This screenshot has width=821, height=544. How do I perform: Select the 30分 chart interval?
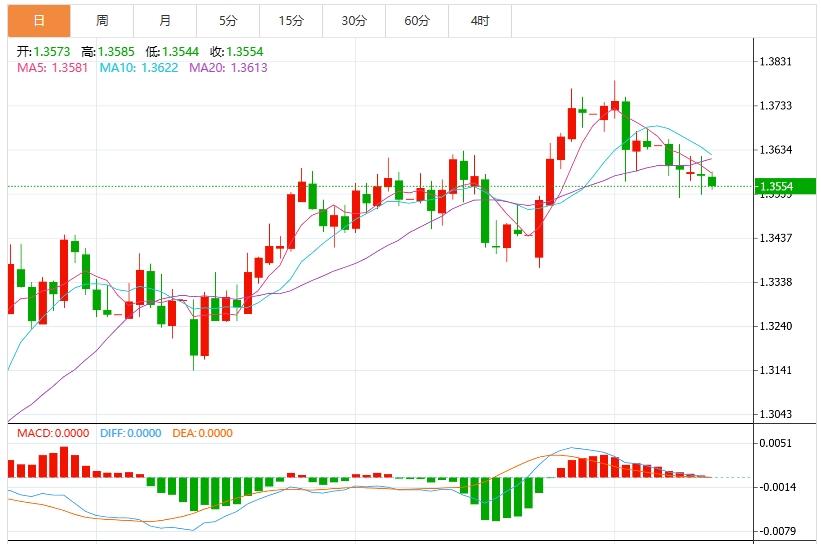click(354, 21)
